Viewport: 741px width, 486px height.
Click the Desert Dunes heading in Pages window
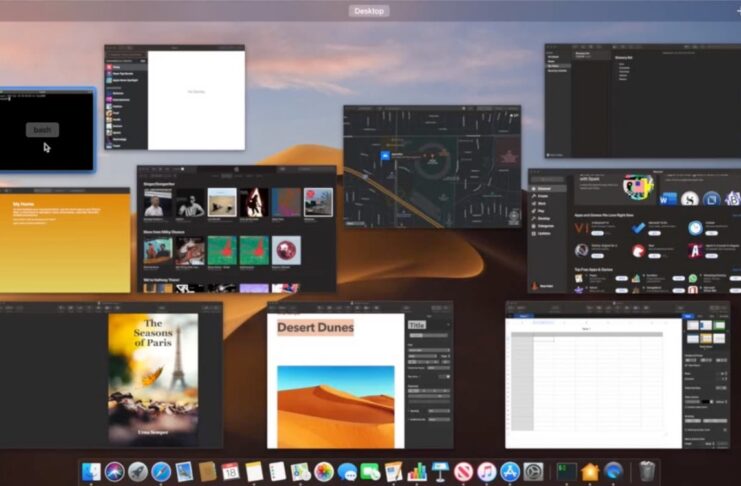click(x=315, y=328)
